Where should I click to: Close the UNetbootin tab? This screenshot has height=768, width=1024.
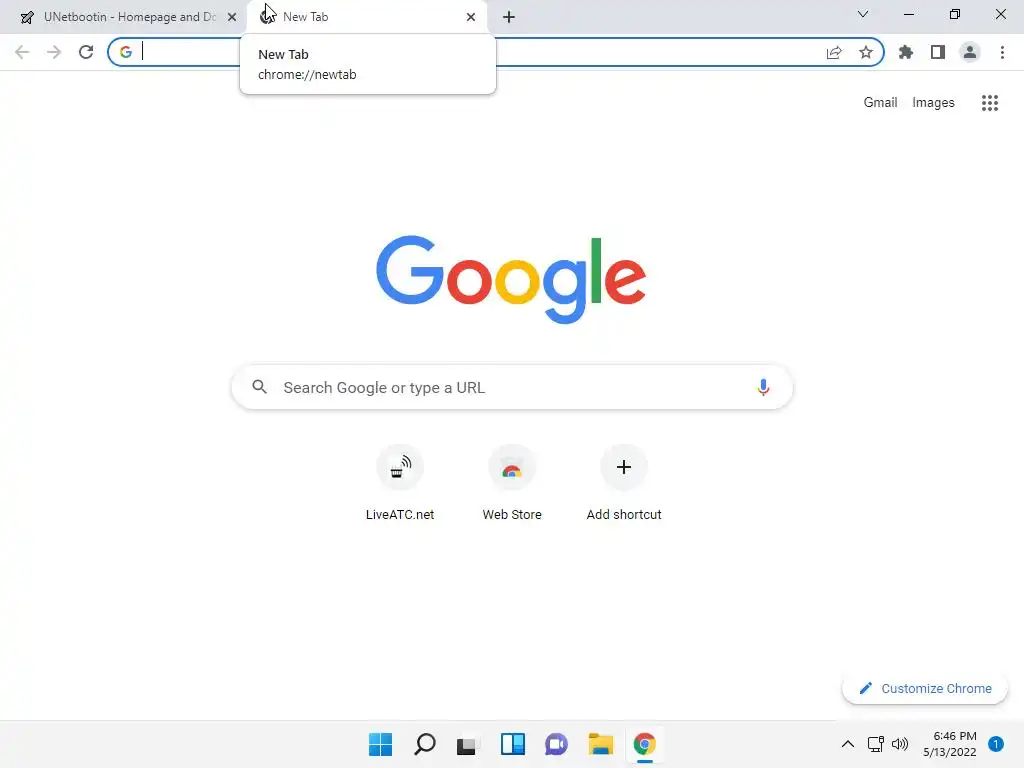coord(232,17)
